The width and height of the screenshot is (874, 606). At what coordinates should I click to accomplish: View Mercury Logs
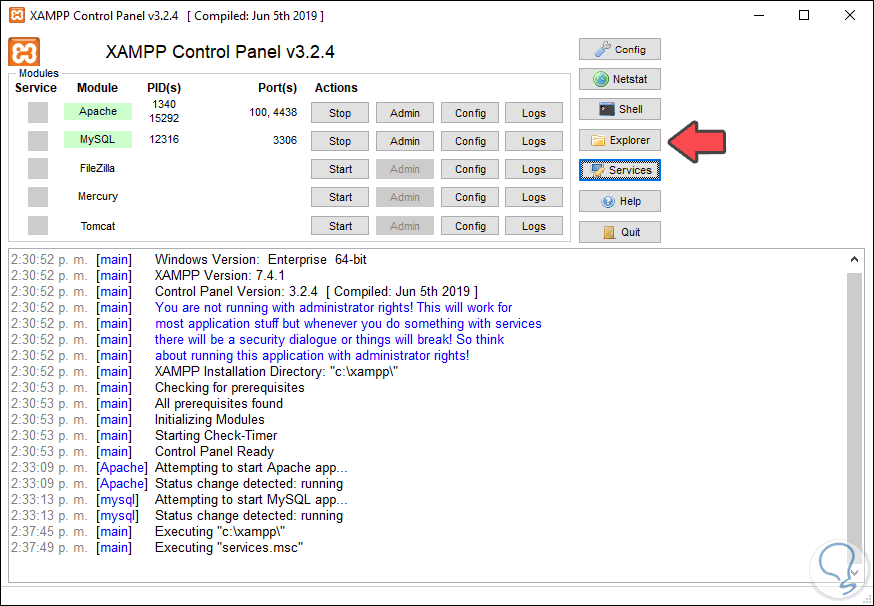pos(534,197)
